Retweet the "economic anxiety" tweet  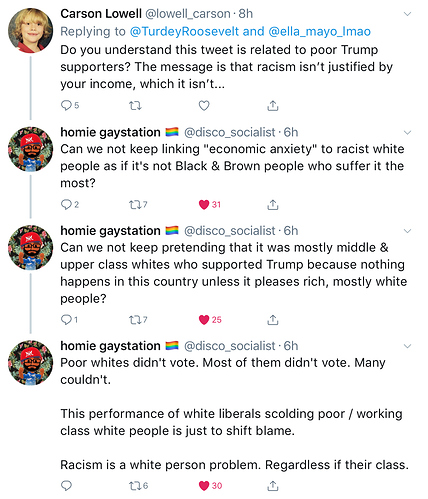[135, 204]
